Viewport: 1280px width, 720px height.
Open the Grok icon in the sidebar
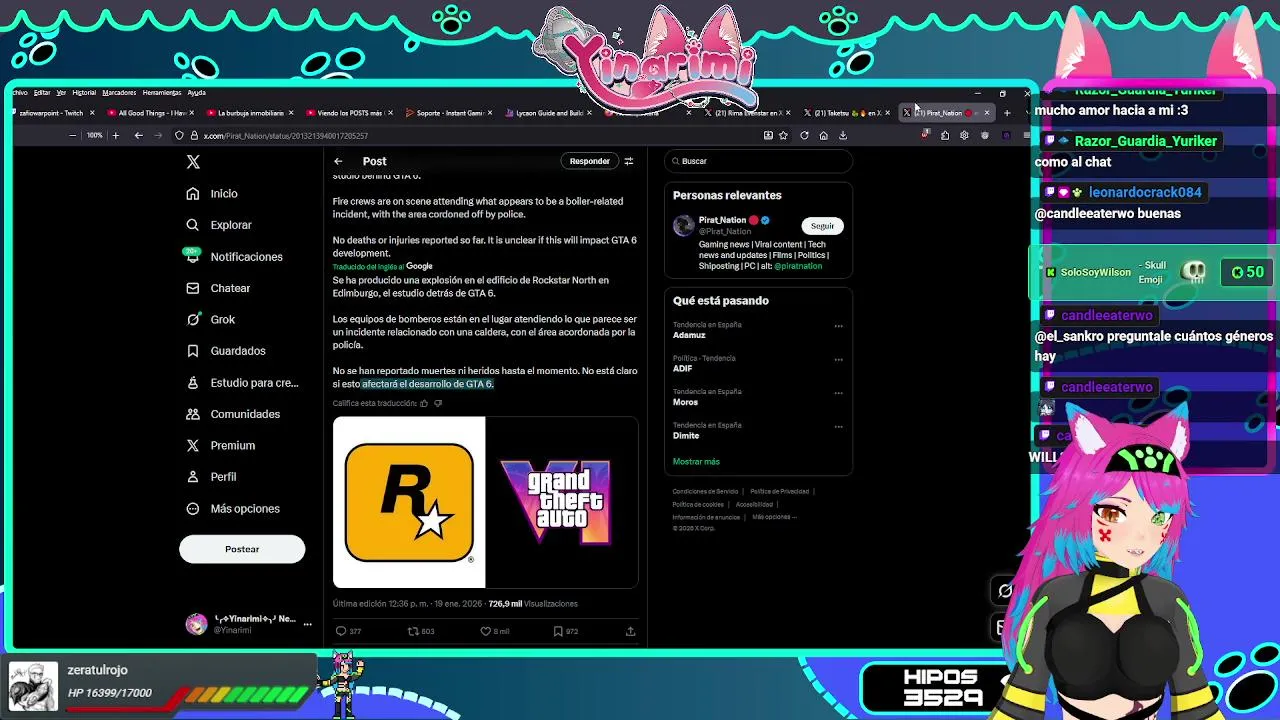point(192,319)
